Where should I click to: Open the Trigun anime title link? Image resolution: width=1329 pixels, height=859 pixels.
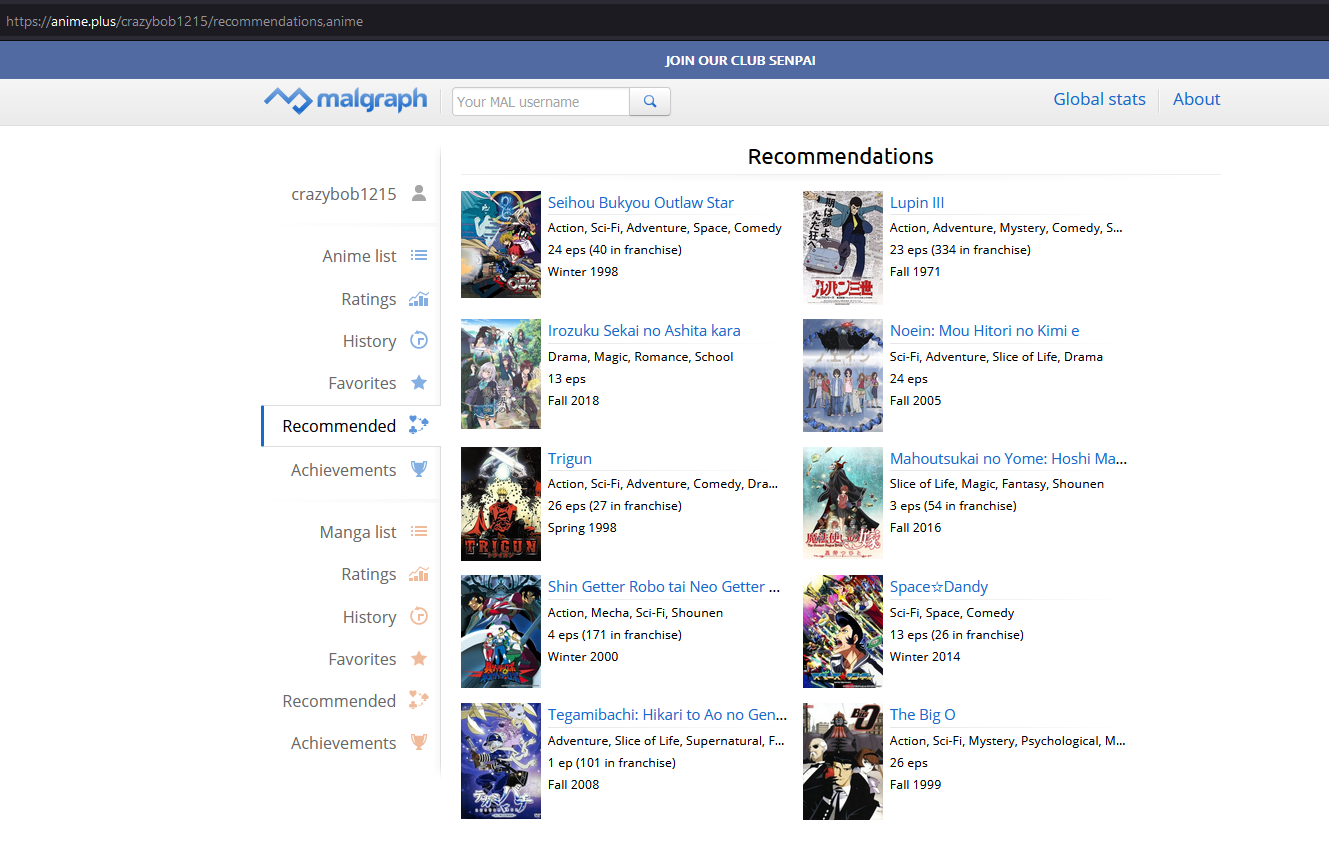570,459
